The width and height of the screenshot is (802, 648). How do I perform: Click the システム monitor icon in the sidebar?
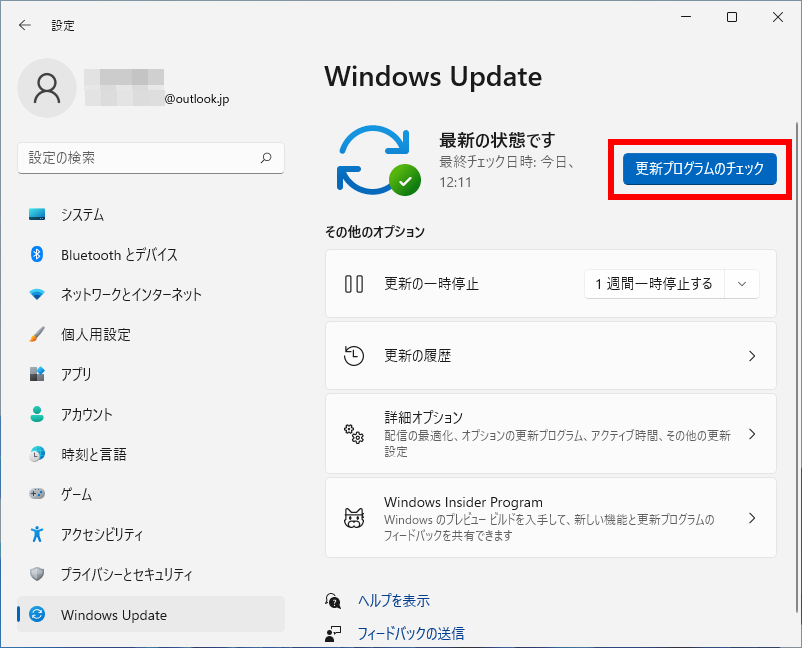(37, 214)
